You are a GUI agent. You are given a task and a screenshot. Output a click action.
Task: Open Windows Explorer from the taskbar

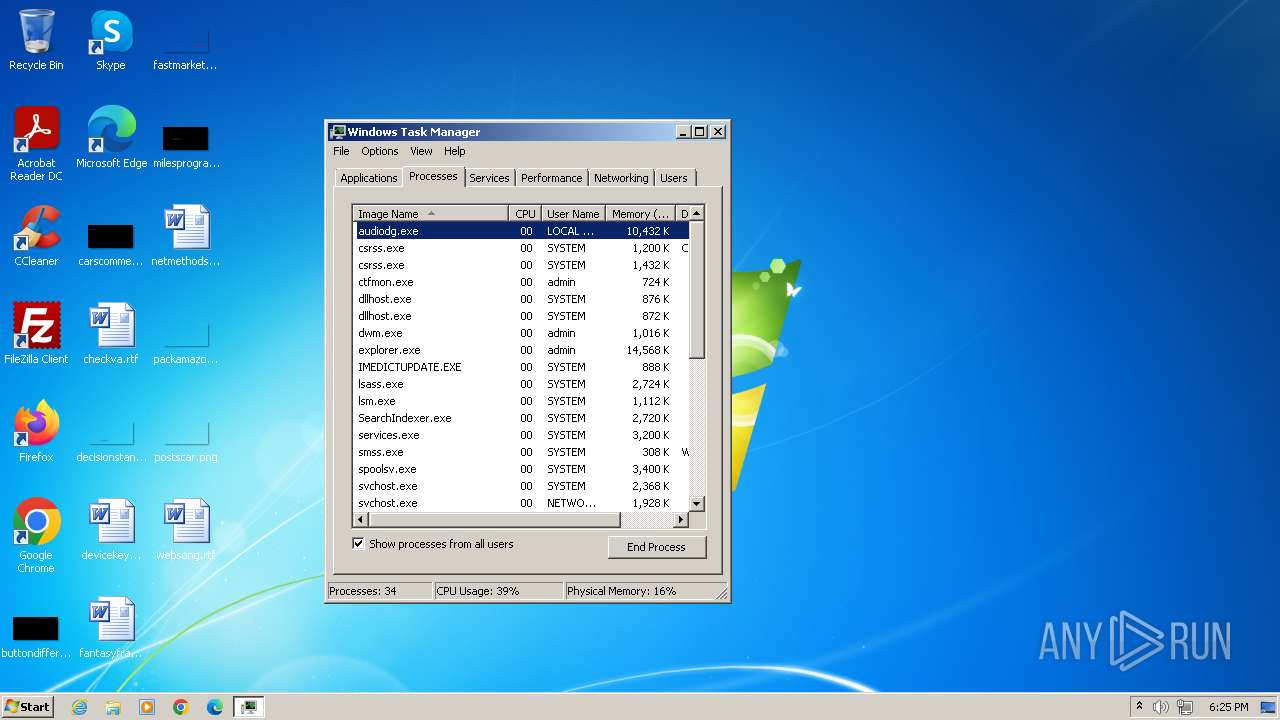pos(113,707)
